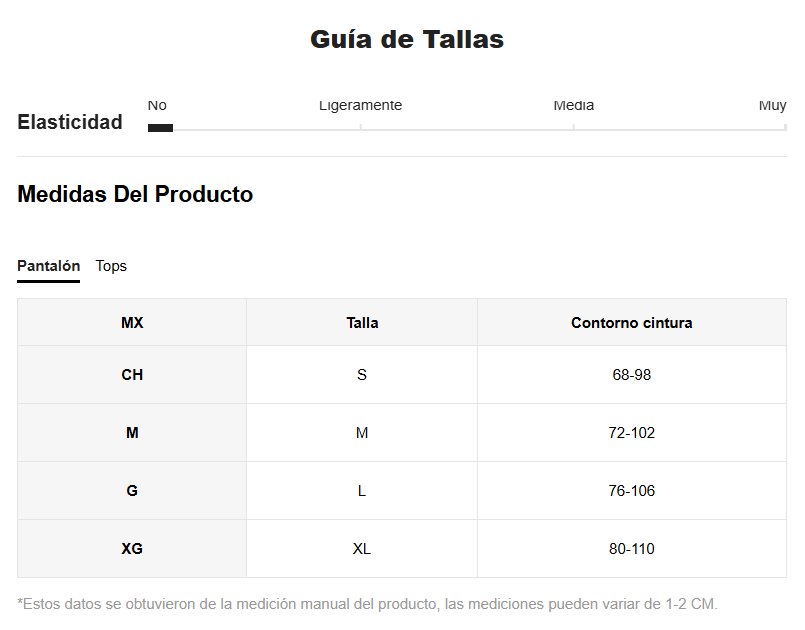The image size is (805, 630).
Task: Click the XL cell in the Talla column
Action: tap(362, 549)
